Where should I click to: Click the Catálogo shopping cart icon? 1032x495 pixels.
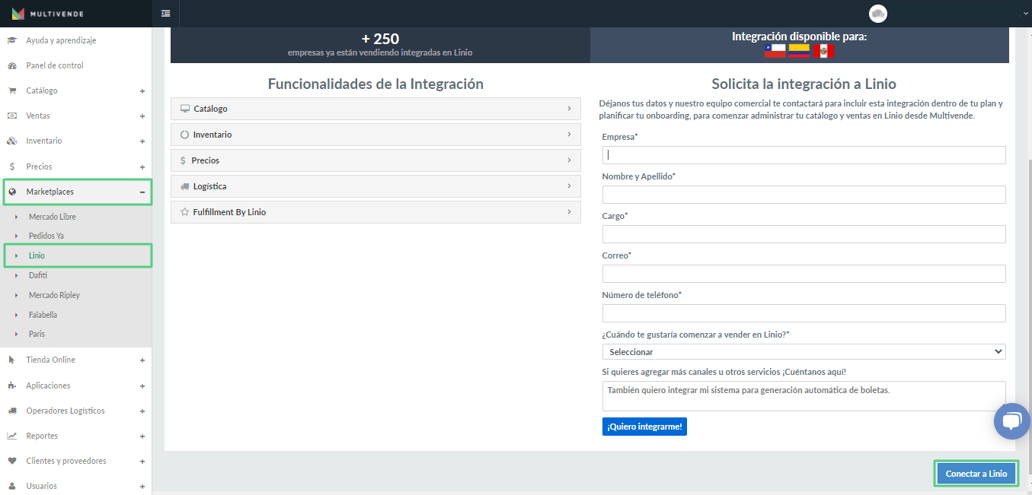(11, 91)
